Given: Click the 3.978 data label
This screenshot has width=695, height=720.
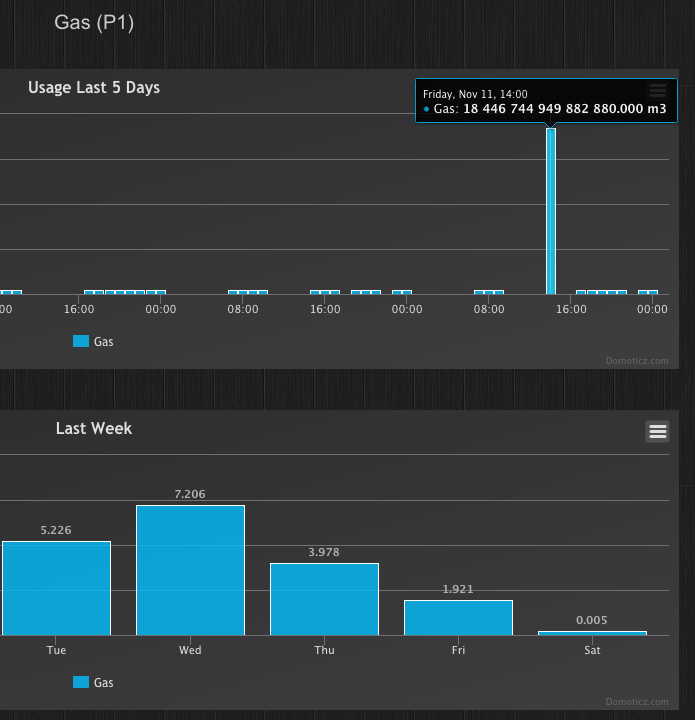Looking at the screenshot, I should point(324,552).
